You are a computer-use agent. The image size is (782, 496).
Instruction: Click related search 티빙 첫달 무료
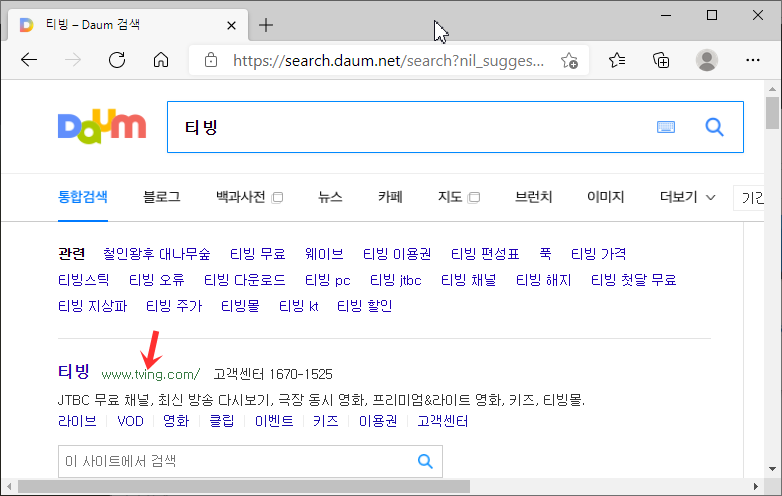coord(633,280)
